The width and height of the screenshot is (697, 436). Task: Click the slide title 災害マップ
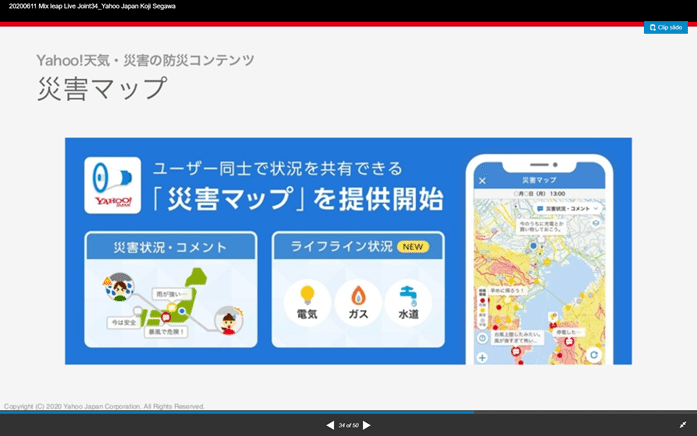102,88
